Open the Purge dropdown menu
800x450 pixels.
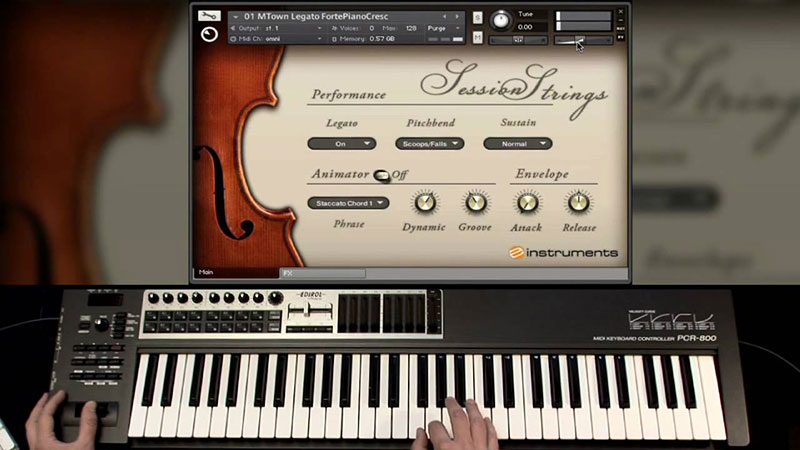[x=443, y=28]
